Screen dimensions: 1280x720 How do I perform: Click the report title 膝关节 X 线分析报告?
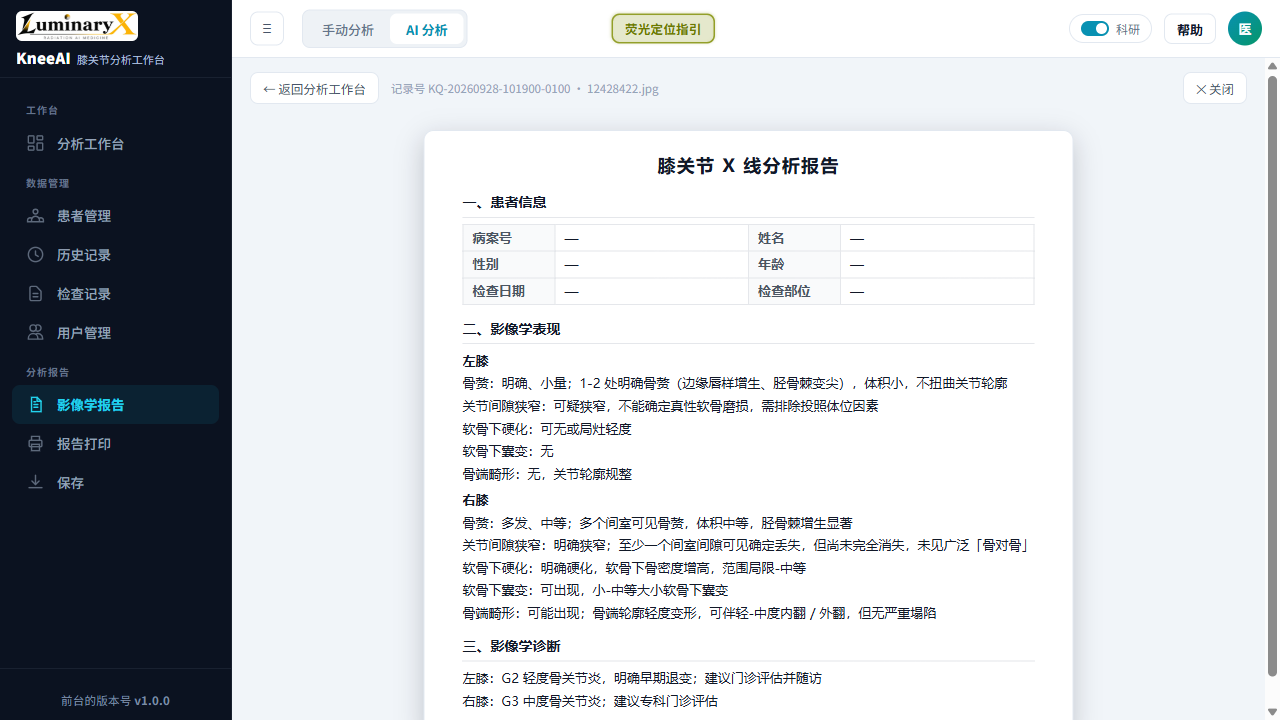pos(748,166)
